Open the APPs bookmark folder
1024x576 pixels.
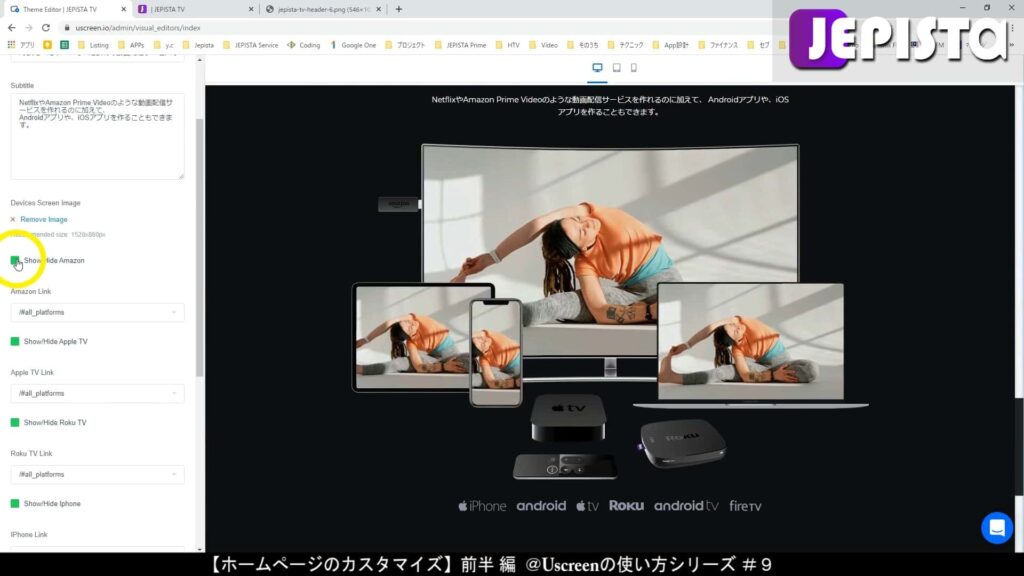point(131,45)
